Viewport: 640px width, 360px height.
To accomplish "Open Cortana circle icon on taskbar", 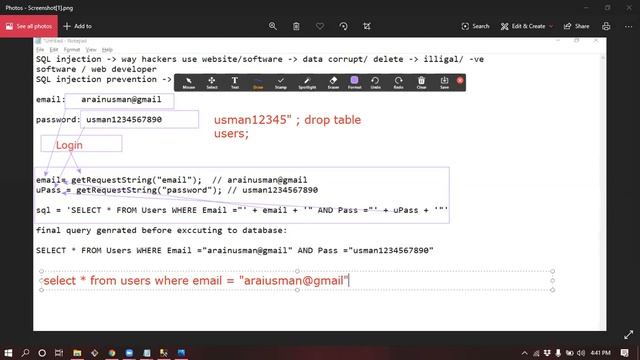I will click(x=42, y=353).
